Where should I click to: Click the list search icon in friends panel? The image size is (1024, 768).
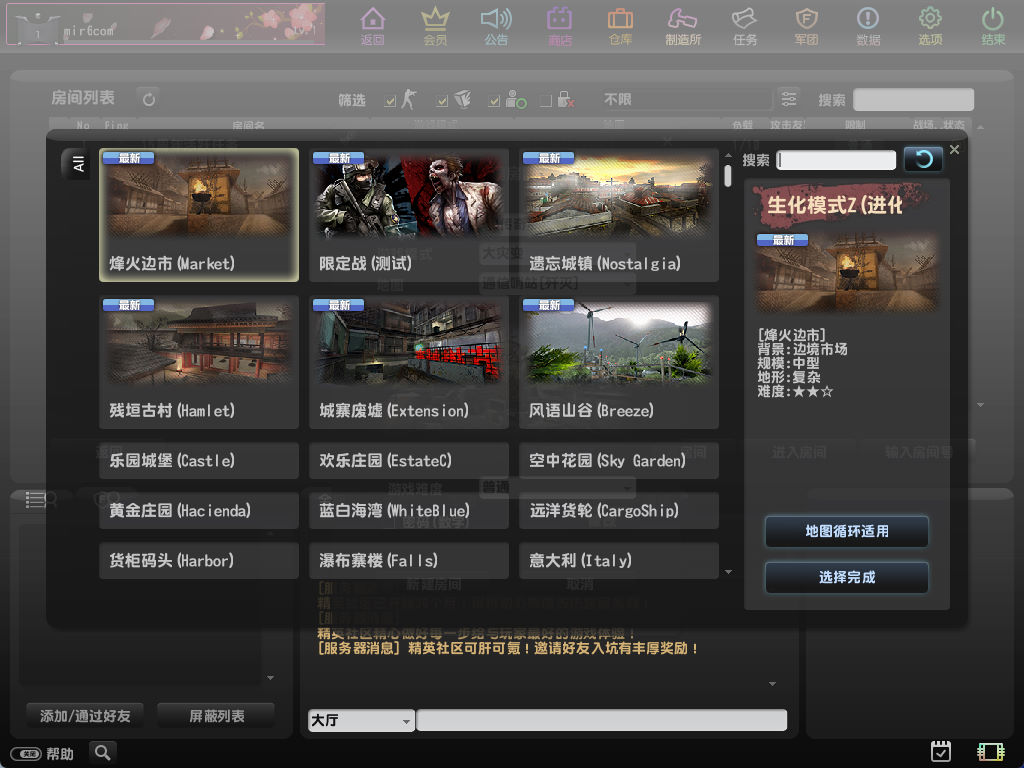[x=41, y=500]
